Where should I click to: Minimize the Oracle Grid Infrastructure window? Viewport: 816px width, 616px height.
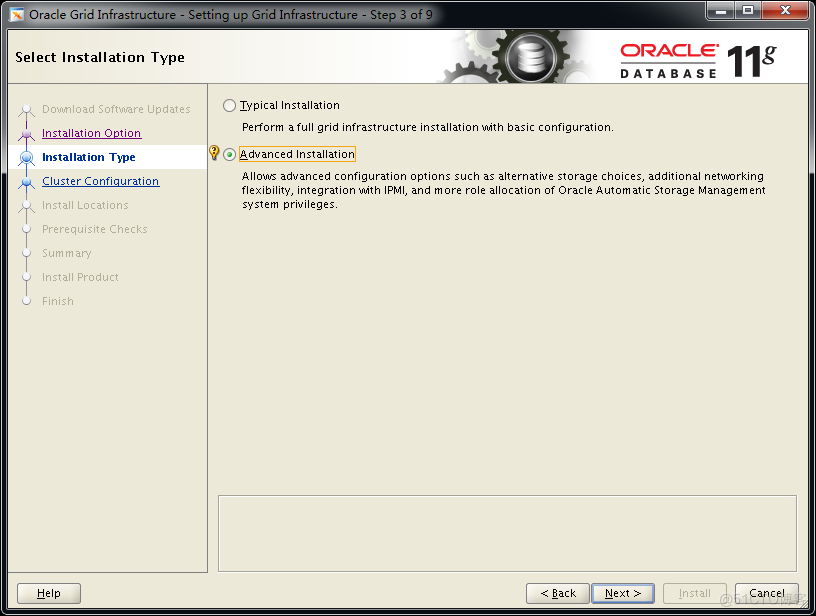tap(721, 10)
